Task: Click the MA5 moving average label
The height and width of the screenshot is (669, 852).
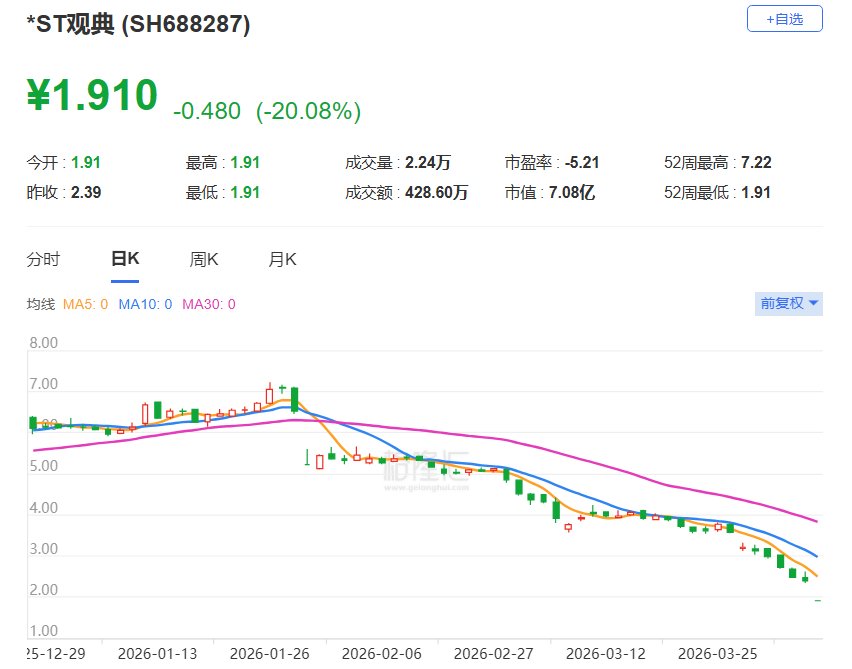Action: click(85, 304)
